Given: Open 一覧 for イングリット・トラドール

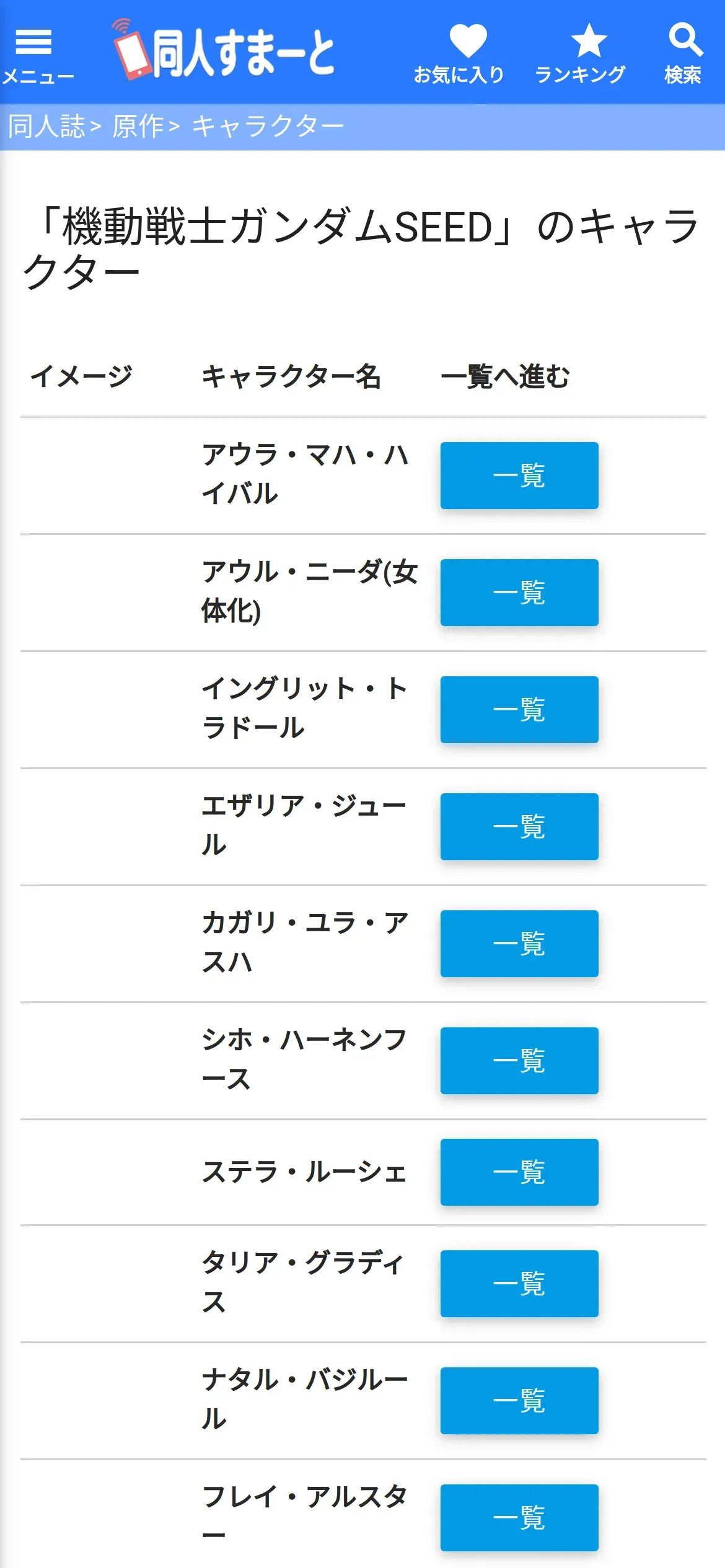Looking at the screenshot, I should coord(519,710).
